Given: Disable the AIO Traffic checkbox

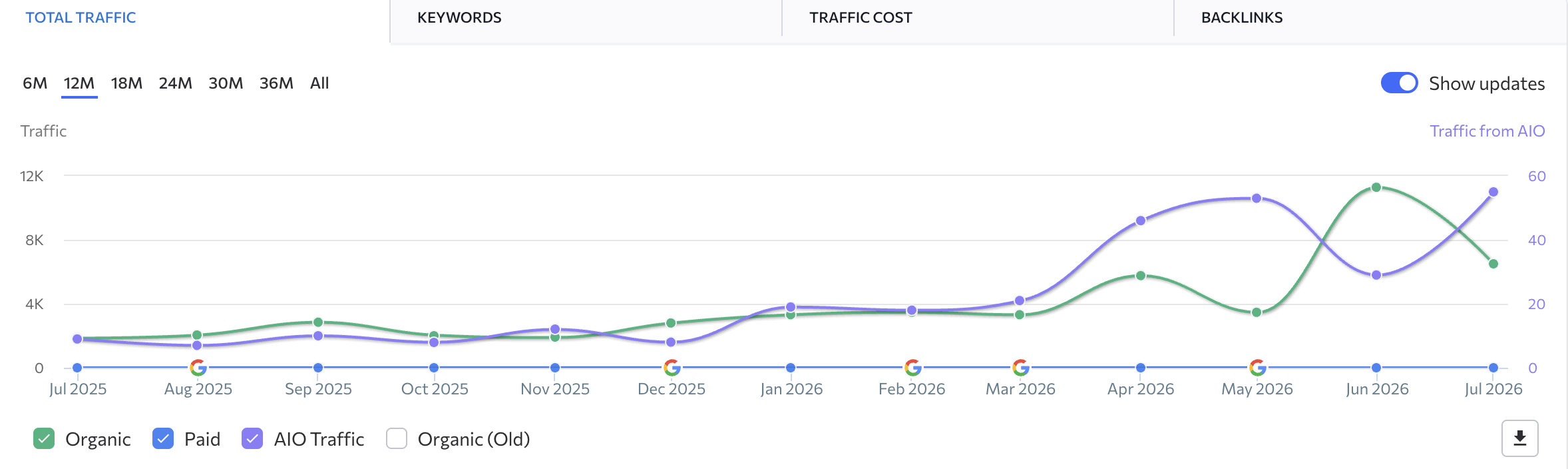Looking at the screenshot, I should [252, 438].
